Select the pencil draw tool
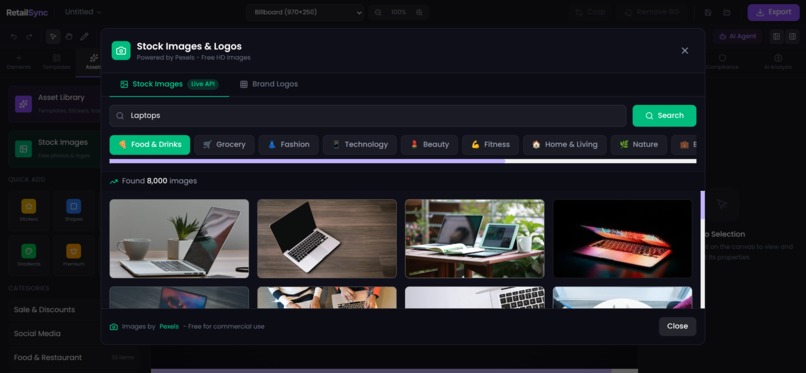 pyautogui.click(x=84, y=36)
